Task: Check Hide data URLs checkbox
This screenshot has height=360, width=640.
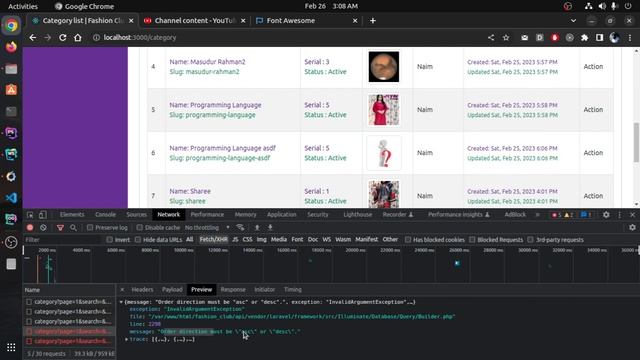Action: coord(138,240)
